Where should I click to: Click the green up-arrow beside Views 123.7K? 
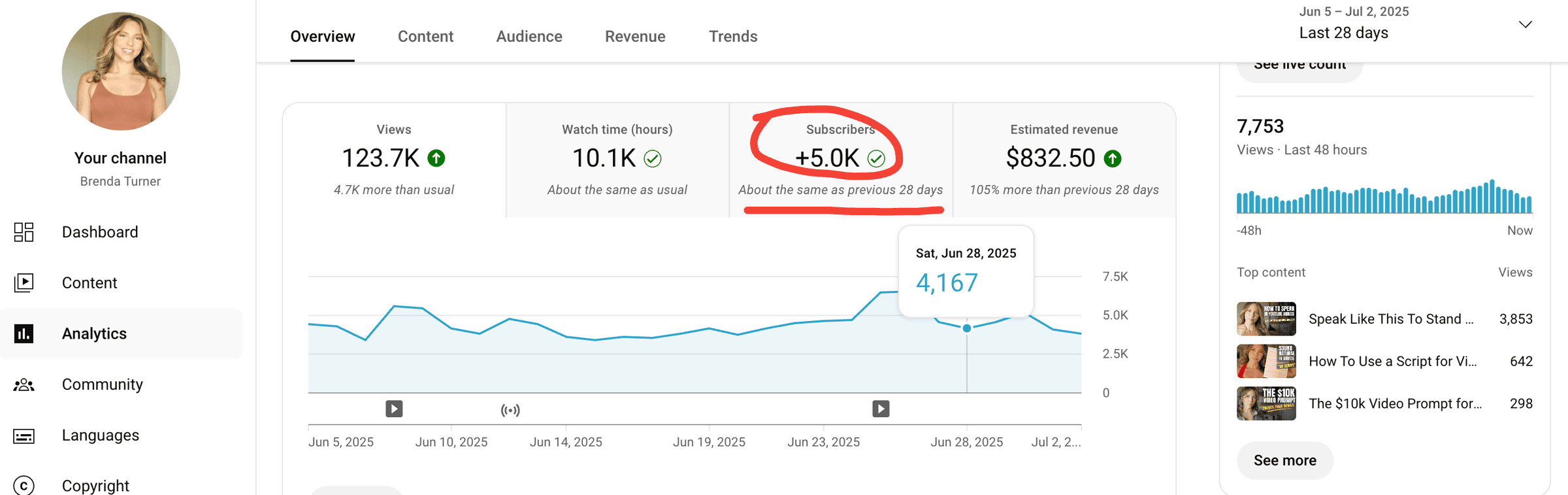[x=436, y=158]
